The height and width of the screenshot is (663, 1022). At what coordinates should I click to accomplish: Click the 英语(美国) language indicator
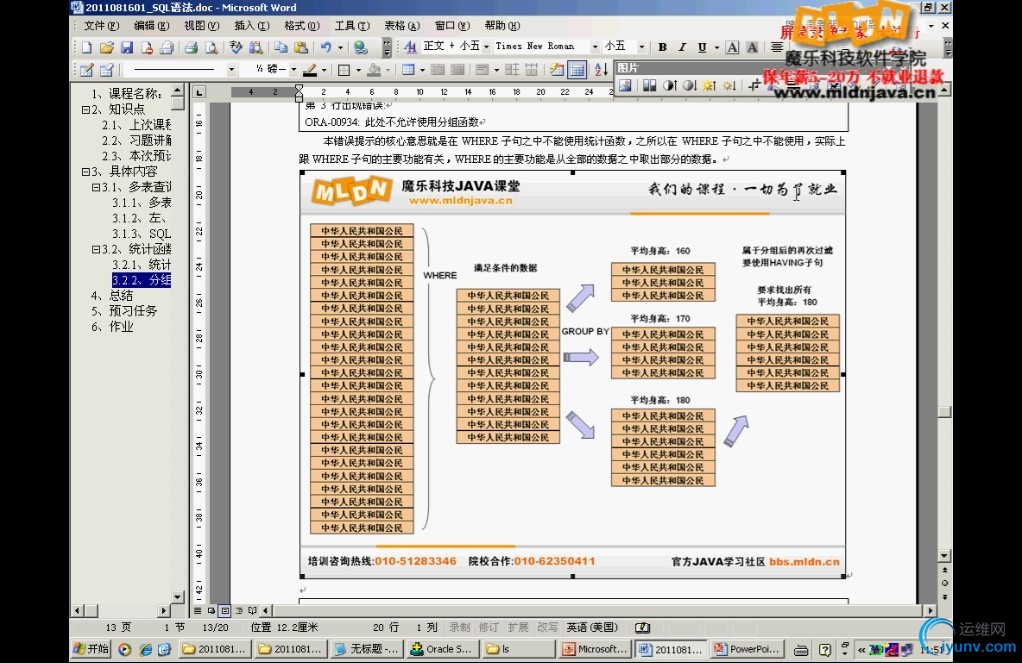tap(592, 627)
